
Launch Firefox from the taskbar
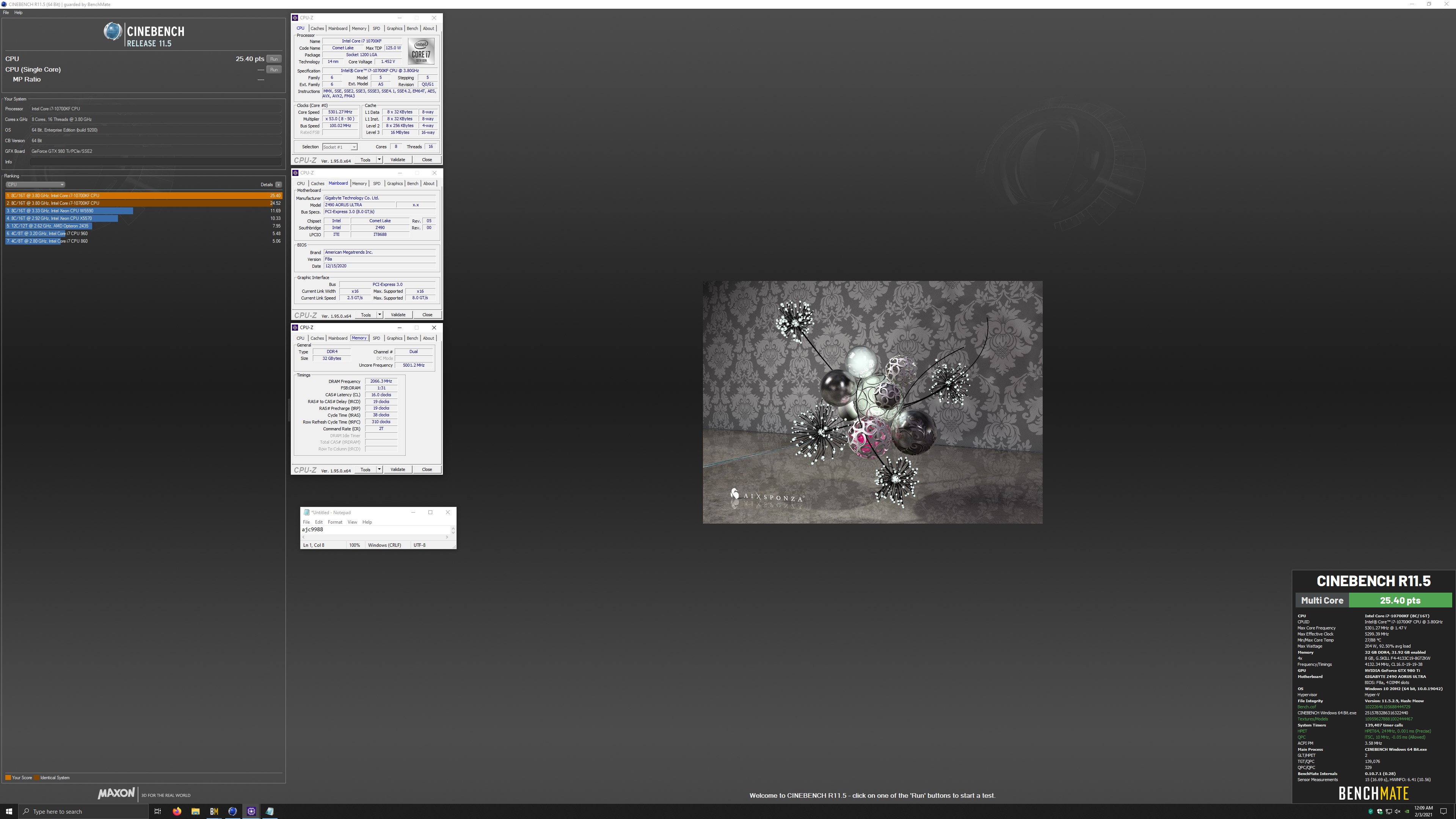[177, 812]
